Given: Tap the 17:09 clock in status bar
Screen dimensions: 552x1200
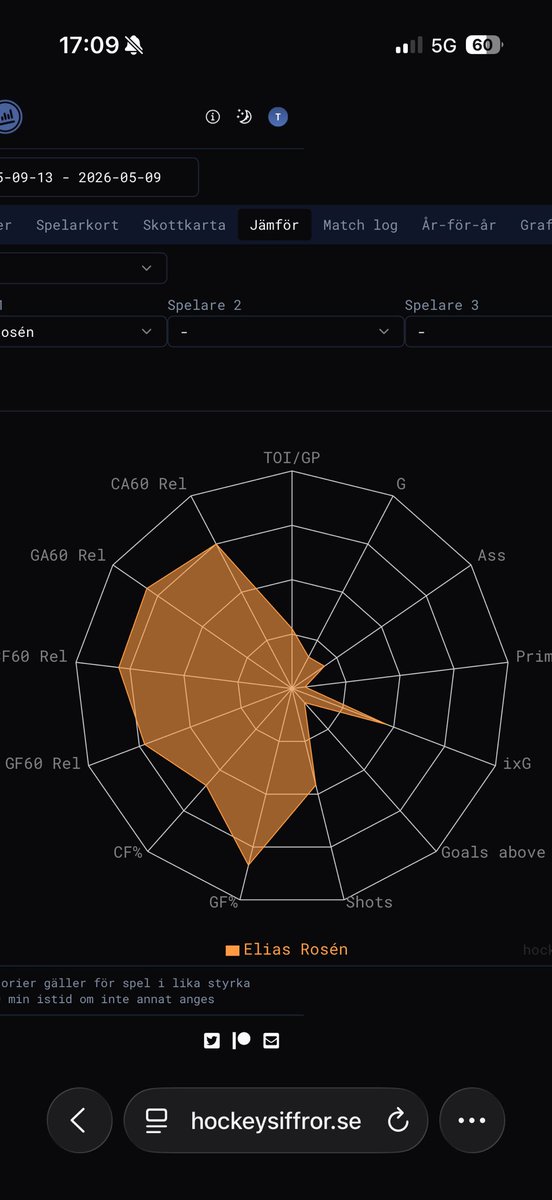Looking at the screenshot, I should point(89,45).
